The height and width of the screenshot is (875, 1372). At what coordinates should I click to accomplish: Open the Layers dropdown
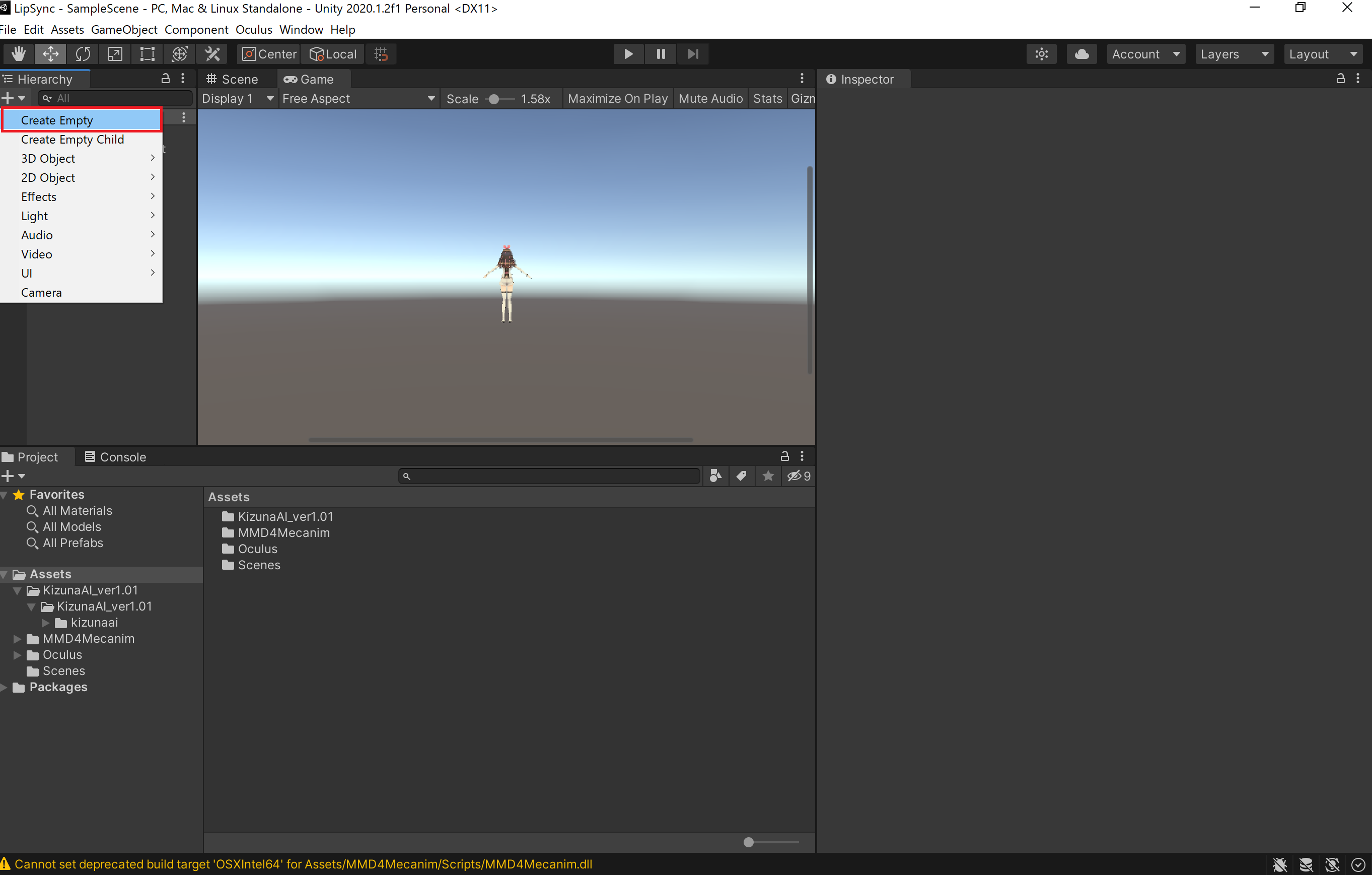click(x=1234, y=54)
